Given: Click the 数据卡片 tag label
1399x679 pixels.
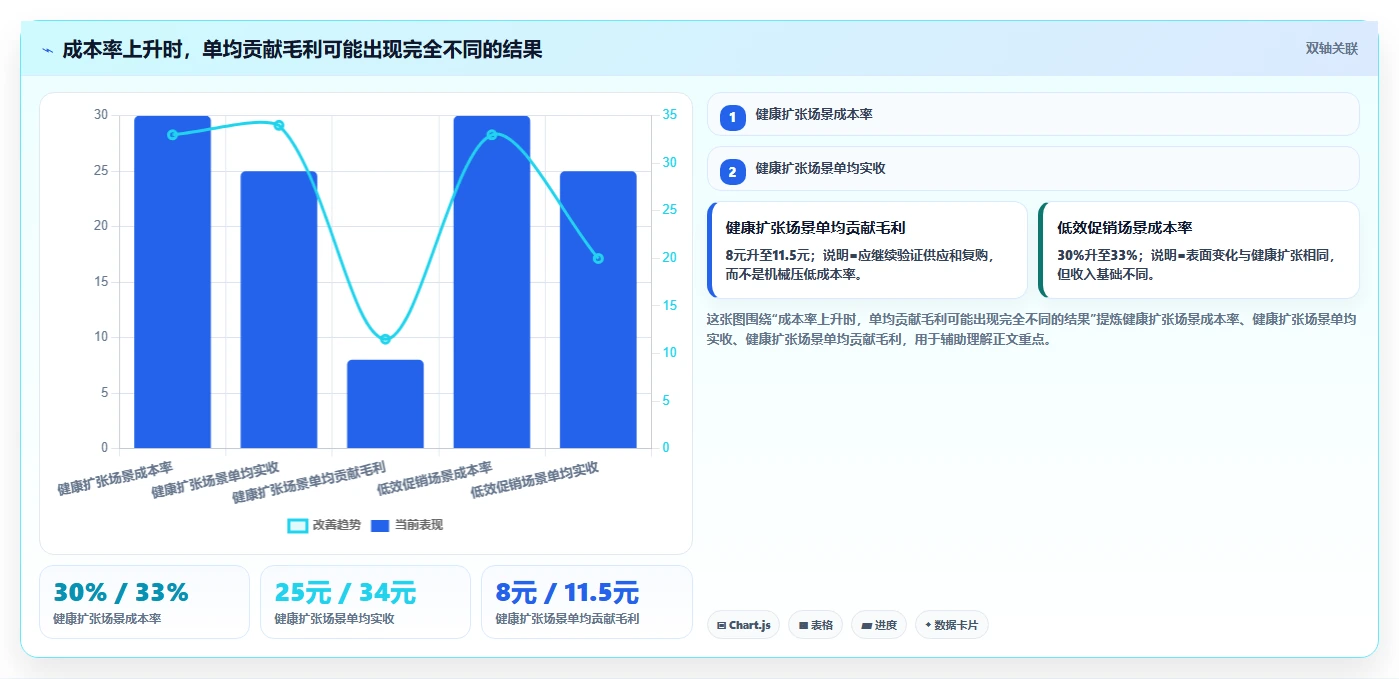Looking at the screenshot, I should [957, 625].
